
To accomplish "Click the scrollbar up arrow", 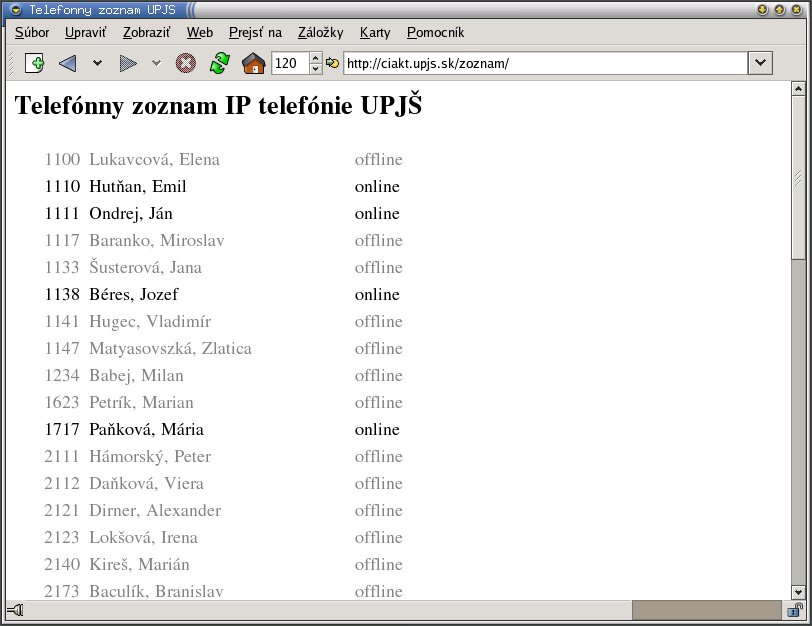I will coord(798,89).
